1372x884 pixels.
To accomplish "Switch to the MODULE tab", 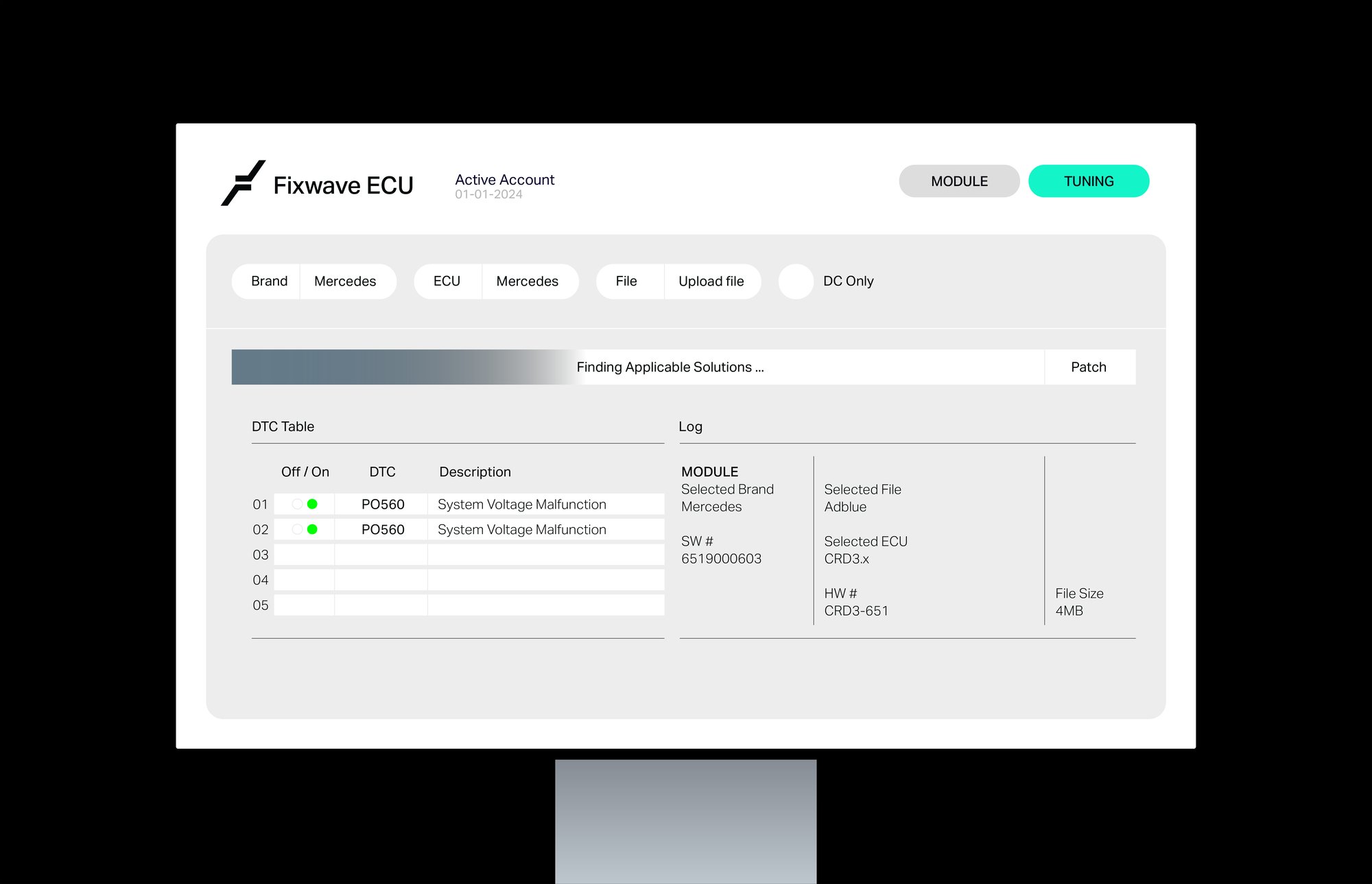I will click(x=959, y=181).
